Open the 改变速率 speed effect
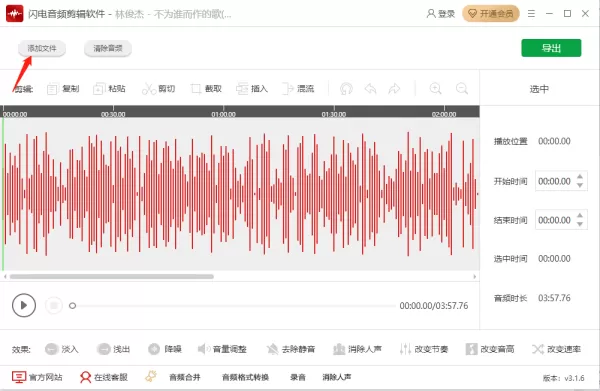Viewport: 600px width, 391px height. [556, 349]
